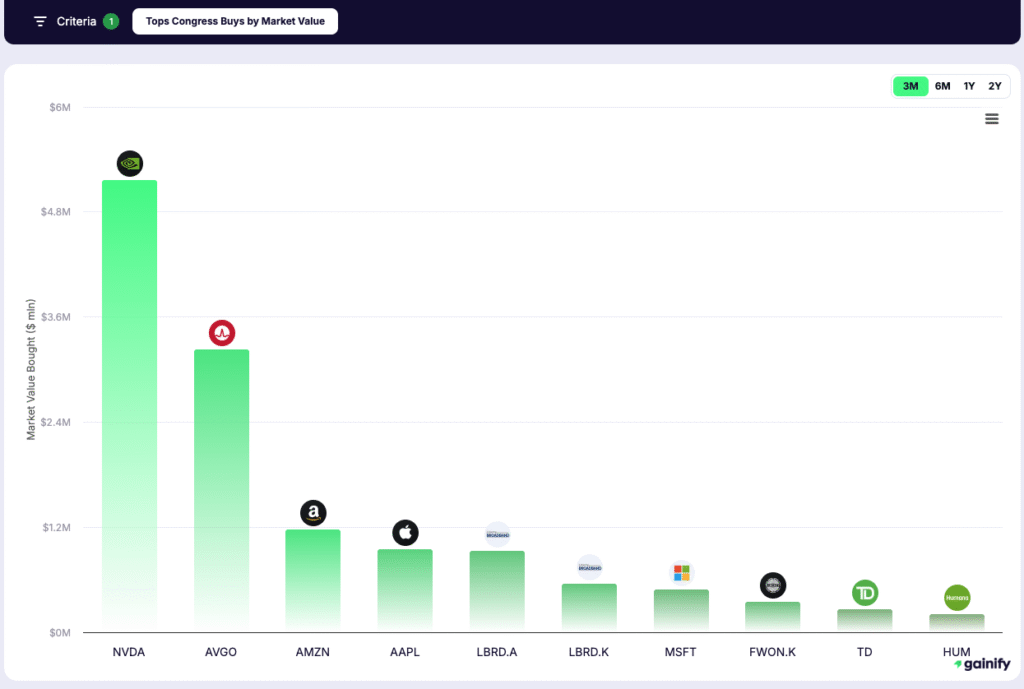Image resolution: width=1024 pixels, height=689 pixels.
Task: Click the $4.8M y-axis value
Action: (x=56, y=212)
